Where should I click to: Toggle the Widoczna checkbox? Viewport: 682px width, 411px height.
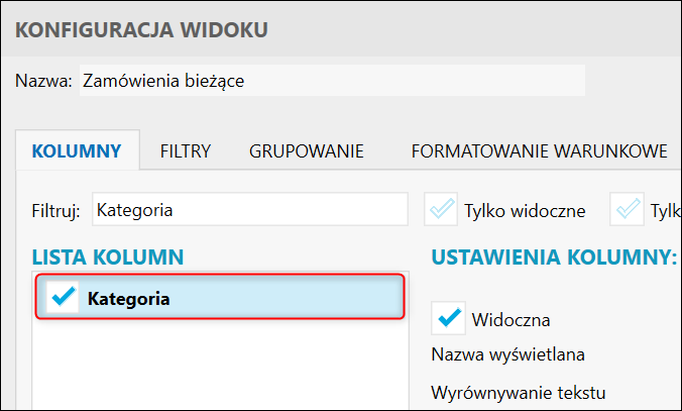448,319
